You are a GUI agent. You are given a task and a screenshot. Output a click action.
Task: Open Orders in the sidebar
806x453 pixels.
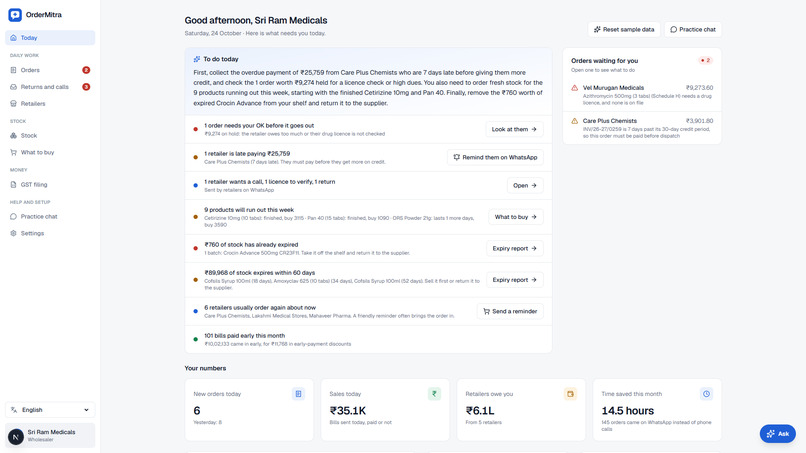50,70
